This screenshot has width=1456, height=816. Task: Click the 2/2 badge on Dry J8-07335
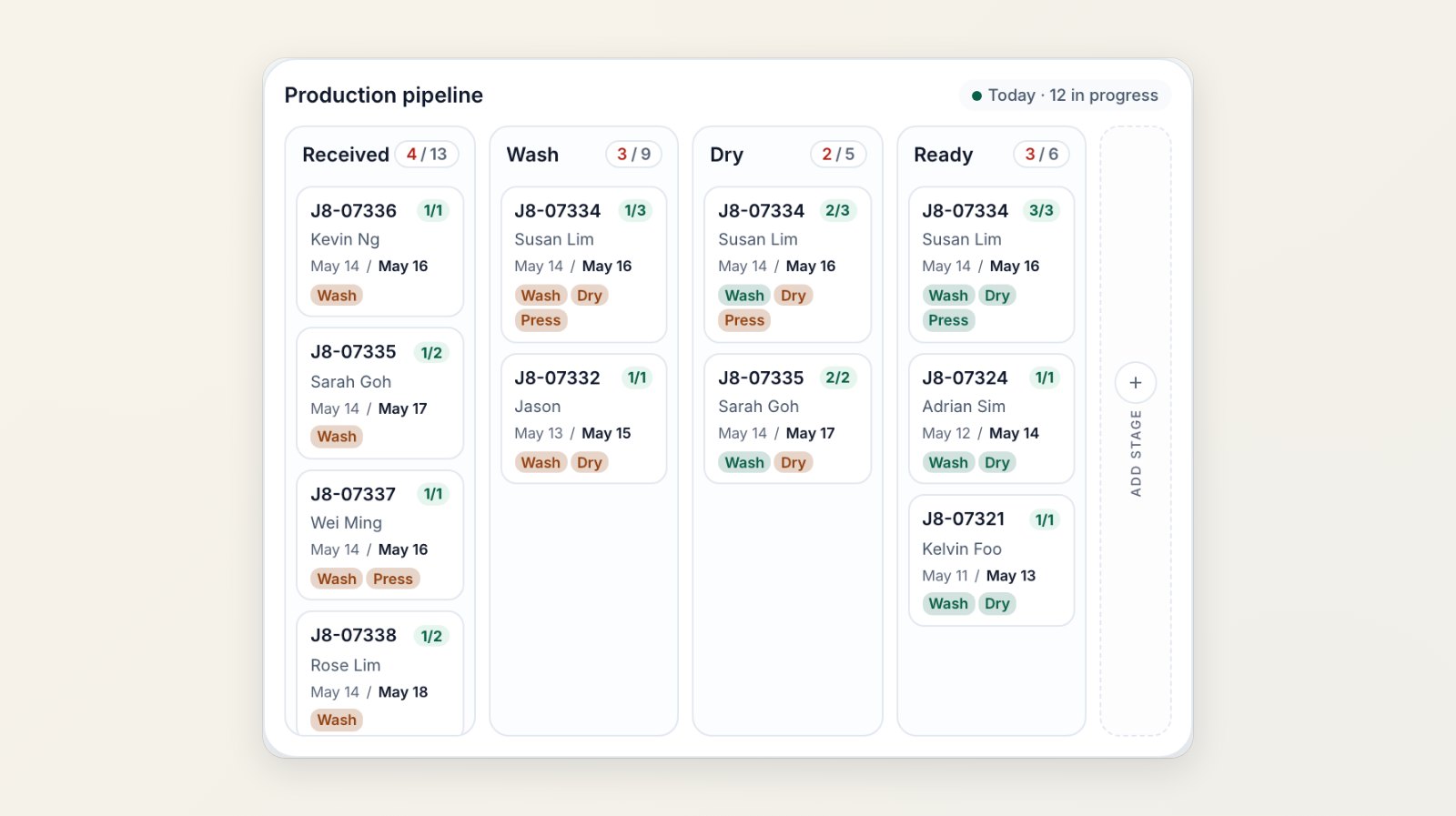click(x=837, y=378)
